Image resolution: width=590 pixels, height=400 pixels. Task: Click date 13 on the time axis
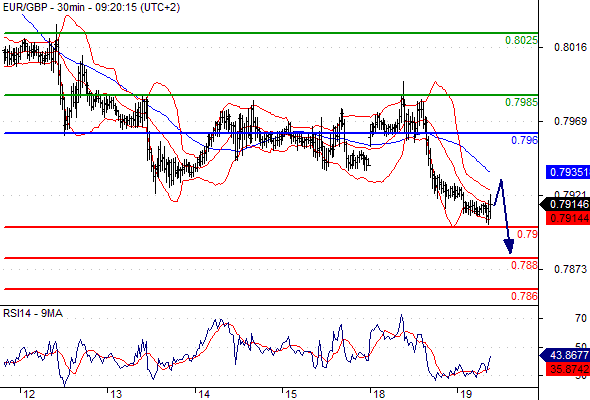coord(116,394)
